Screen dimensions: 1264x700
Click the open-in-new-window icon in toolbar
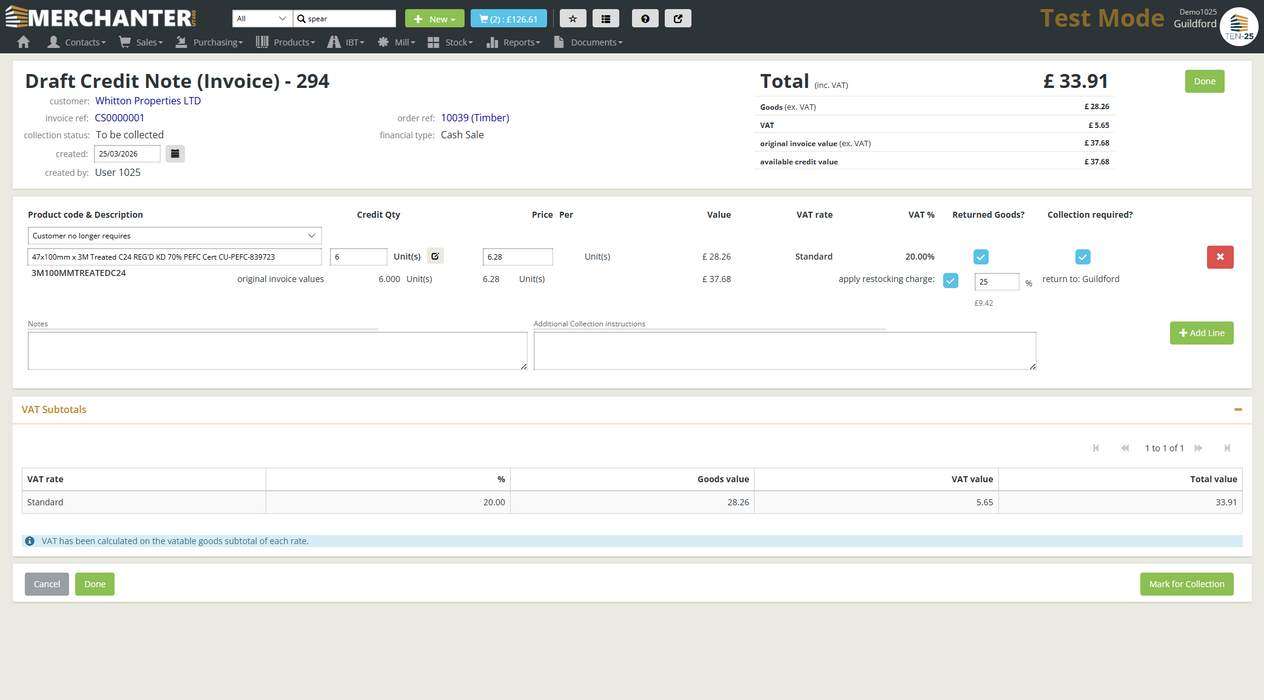[x=677, y=19]
